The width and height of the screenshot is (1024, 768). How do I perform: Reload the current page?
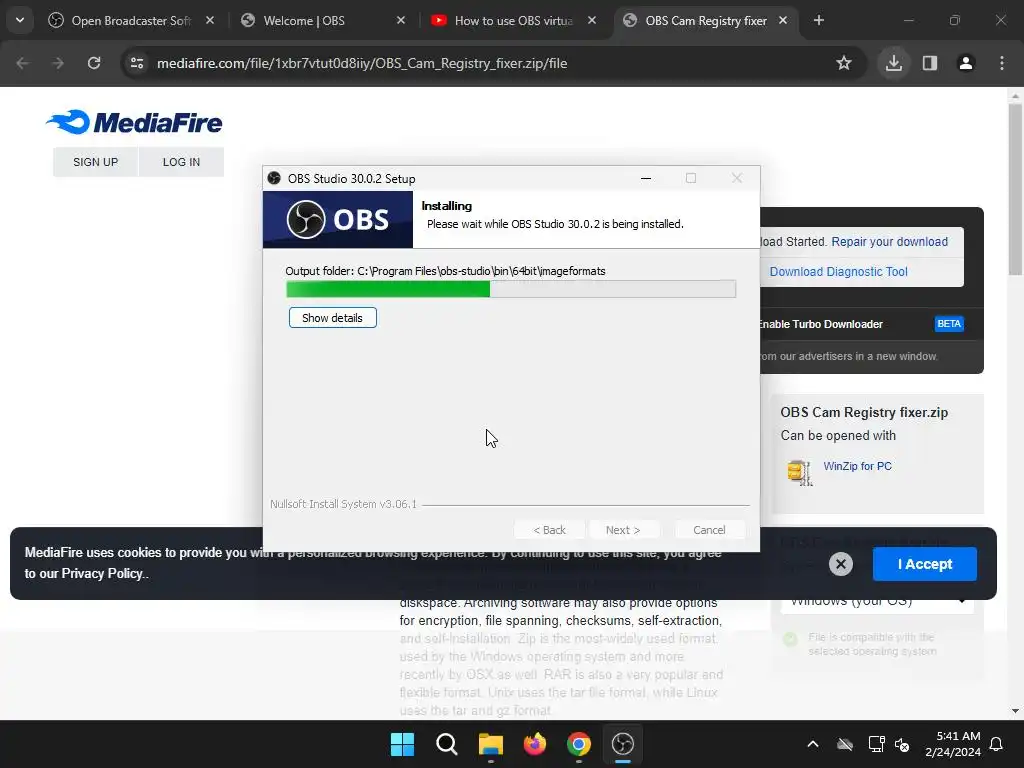click(x=94, y=63)
